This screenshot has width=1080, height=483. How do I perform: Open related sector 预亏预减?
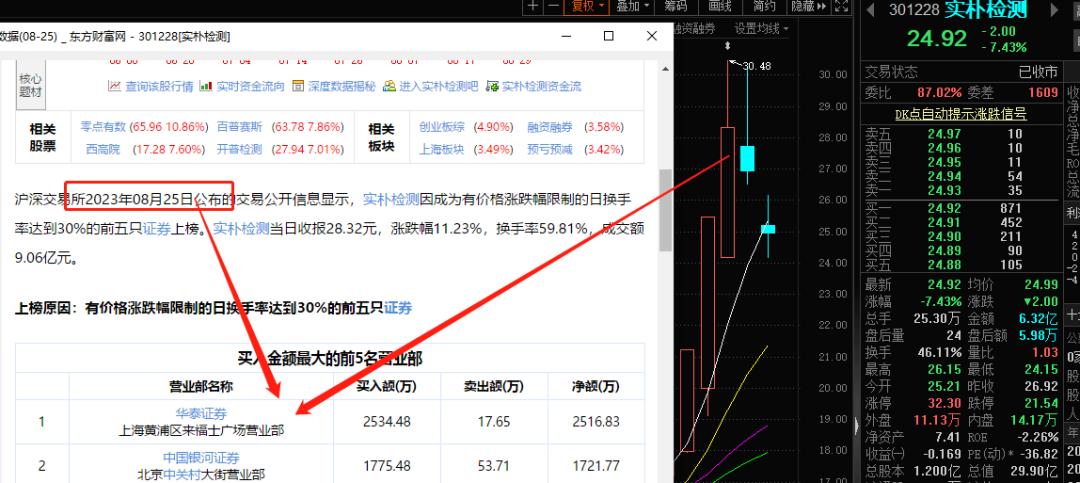tap(550, 149)
